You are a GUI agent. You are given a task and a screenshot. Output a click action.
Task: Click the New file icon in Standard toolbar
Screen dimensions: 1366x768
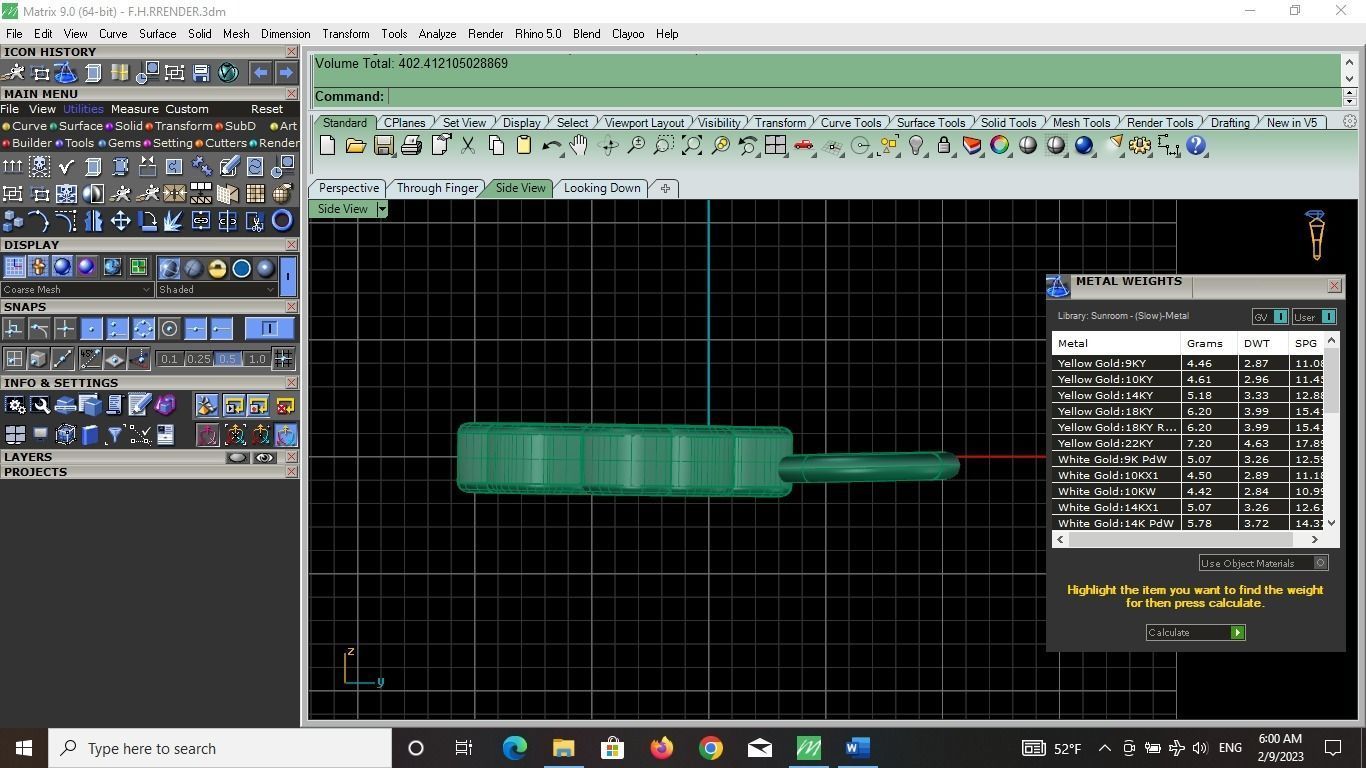pyautogui.click(x=327, y=146)
